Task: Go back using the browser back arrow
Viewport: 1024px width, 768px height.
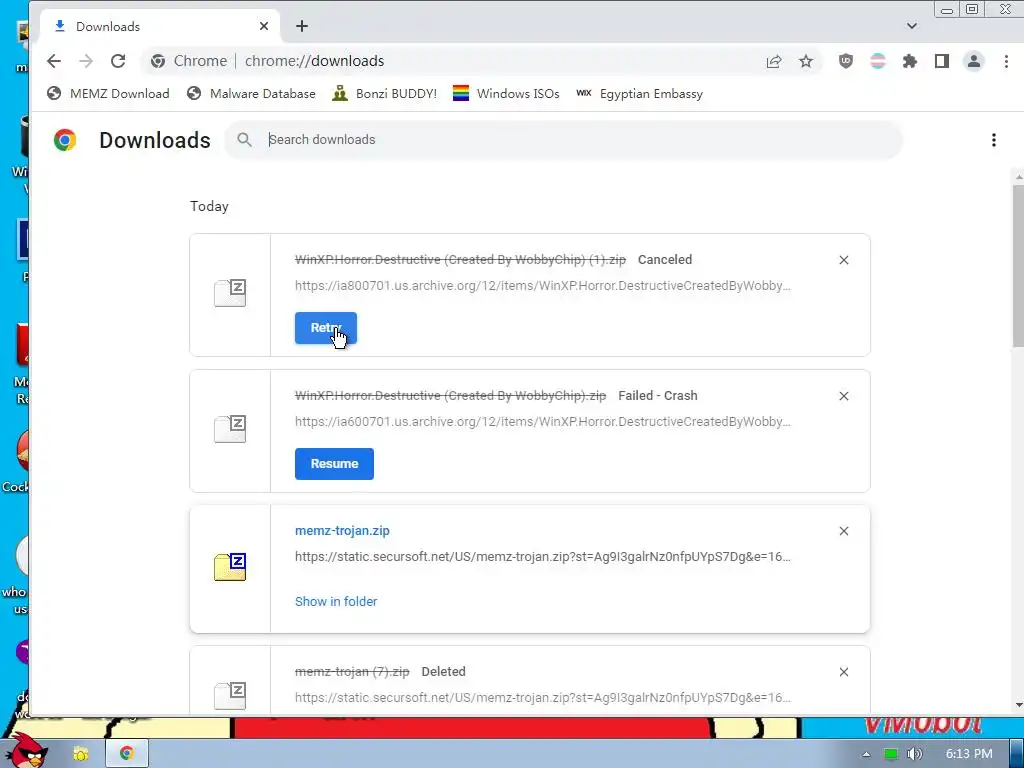Action: tap(54, 61)
